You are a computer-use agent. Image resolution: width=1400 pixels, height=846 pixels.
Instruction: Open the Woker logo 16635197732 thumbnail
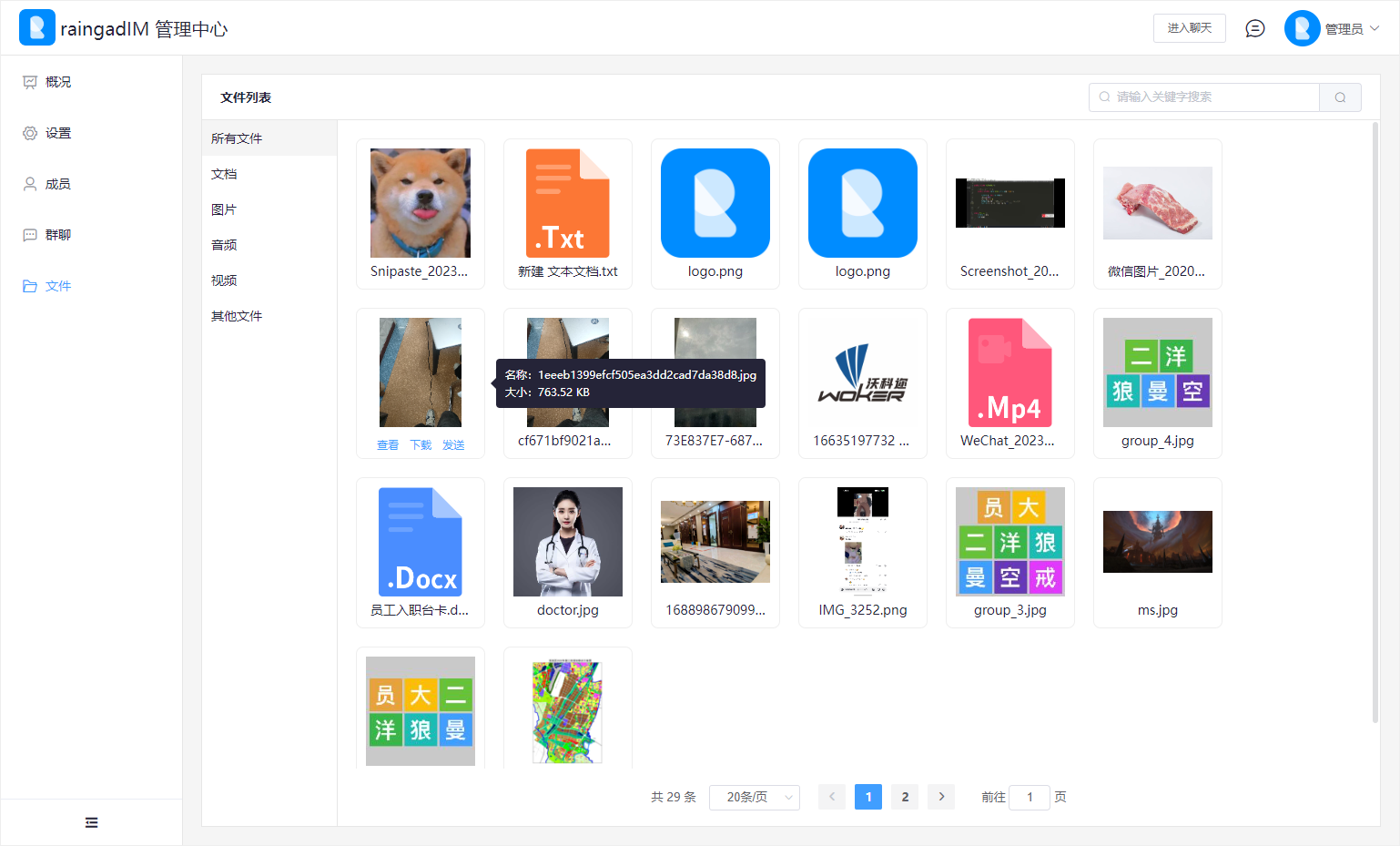pyautogui.click(x=863, y=372)
